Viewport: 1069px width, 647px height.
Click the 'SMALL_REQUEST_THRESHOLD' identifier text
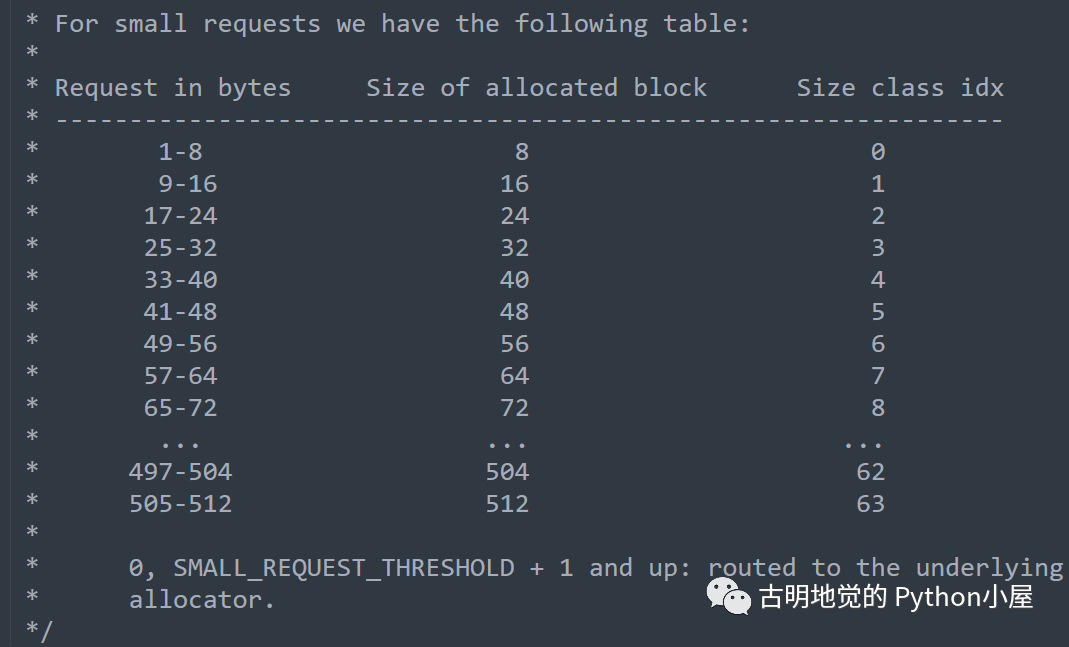click(x=344, y=568)
